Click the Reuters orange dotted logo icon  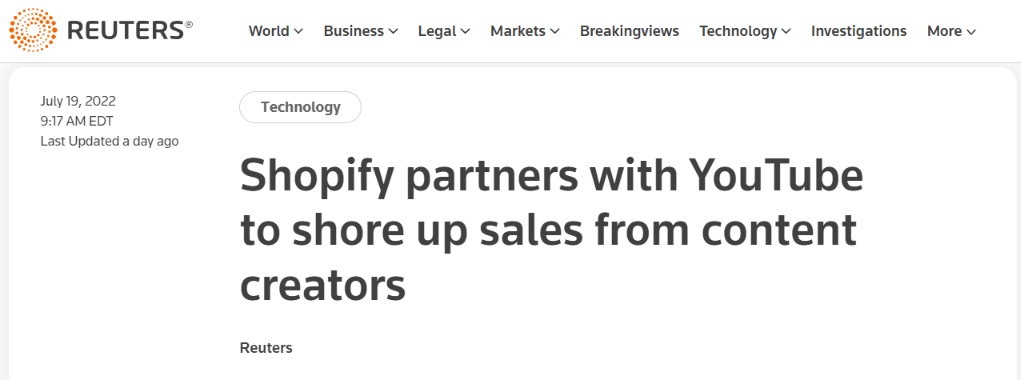point(33,31)
